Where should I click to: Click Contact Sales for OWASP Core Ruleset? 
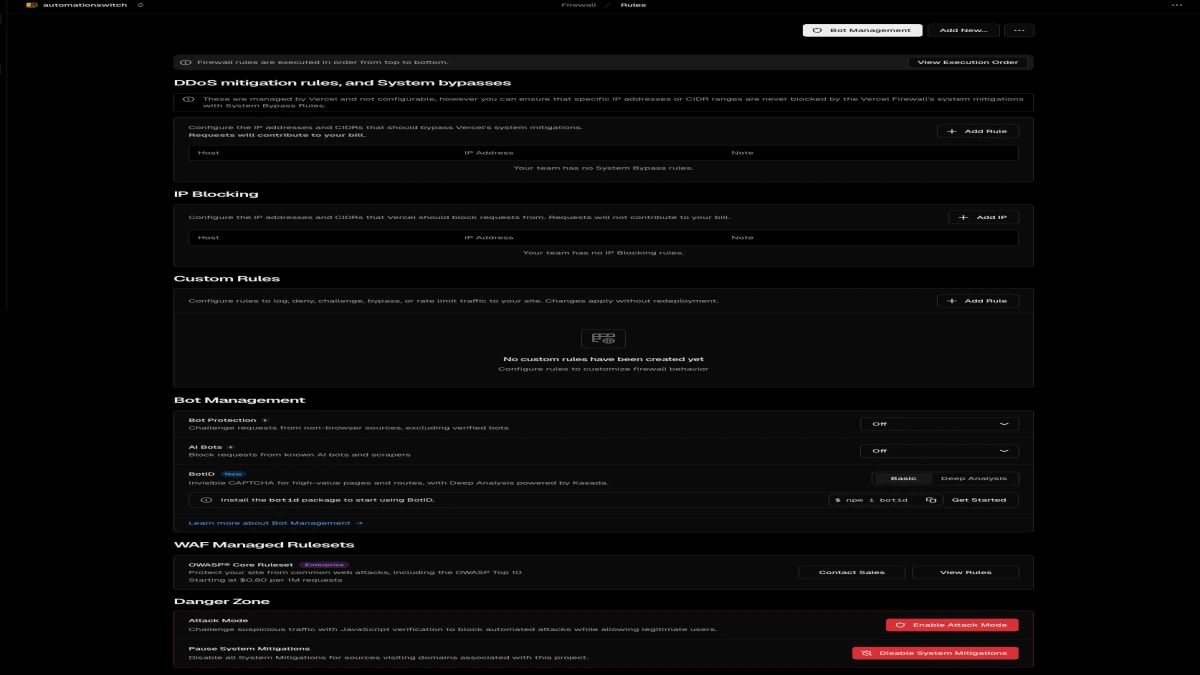(851, 571)
